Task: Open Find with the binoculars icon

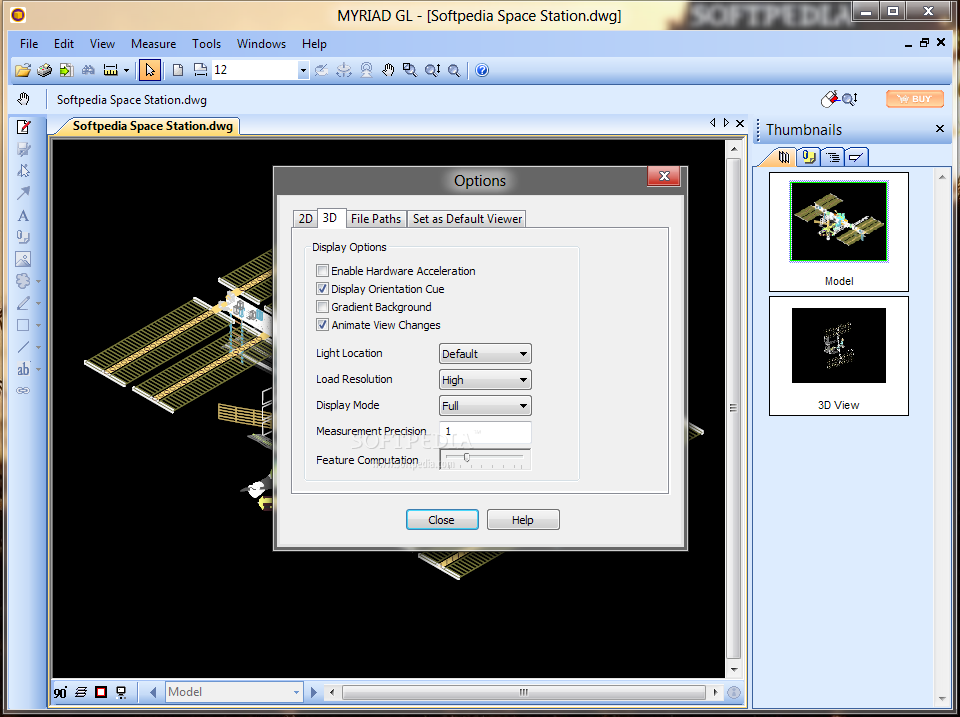Action: pyautogui.click(x=88, y=70)
